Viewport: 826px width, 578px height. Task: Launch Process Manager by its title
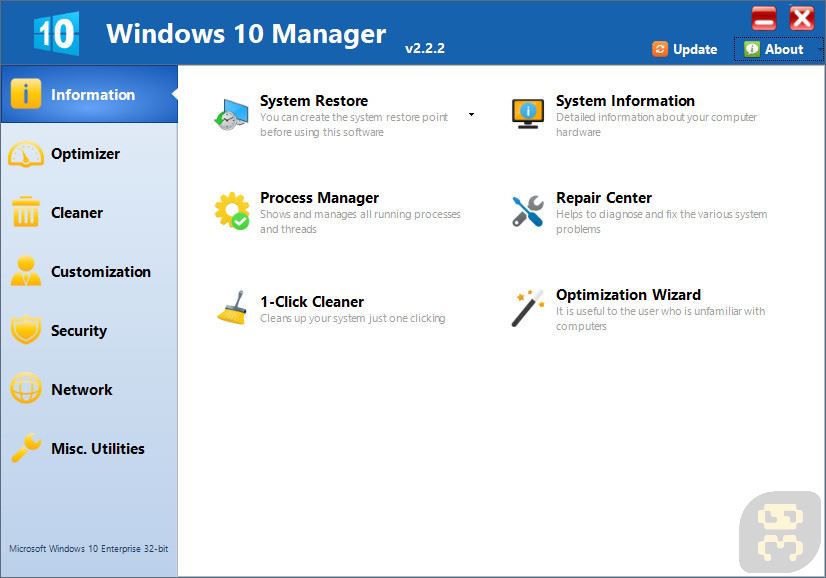point(319,198)
